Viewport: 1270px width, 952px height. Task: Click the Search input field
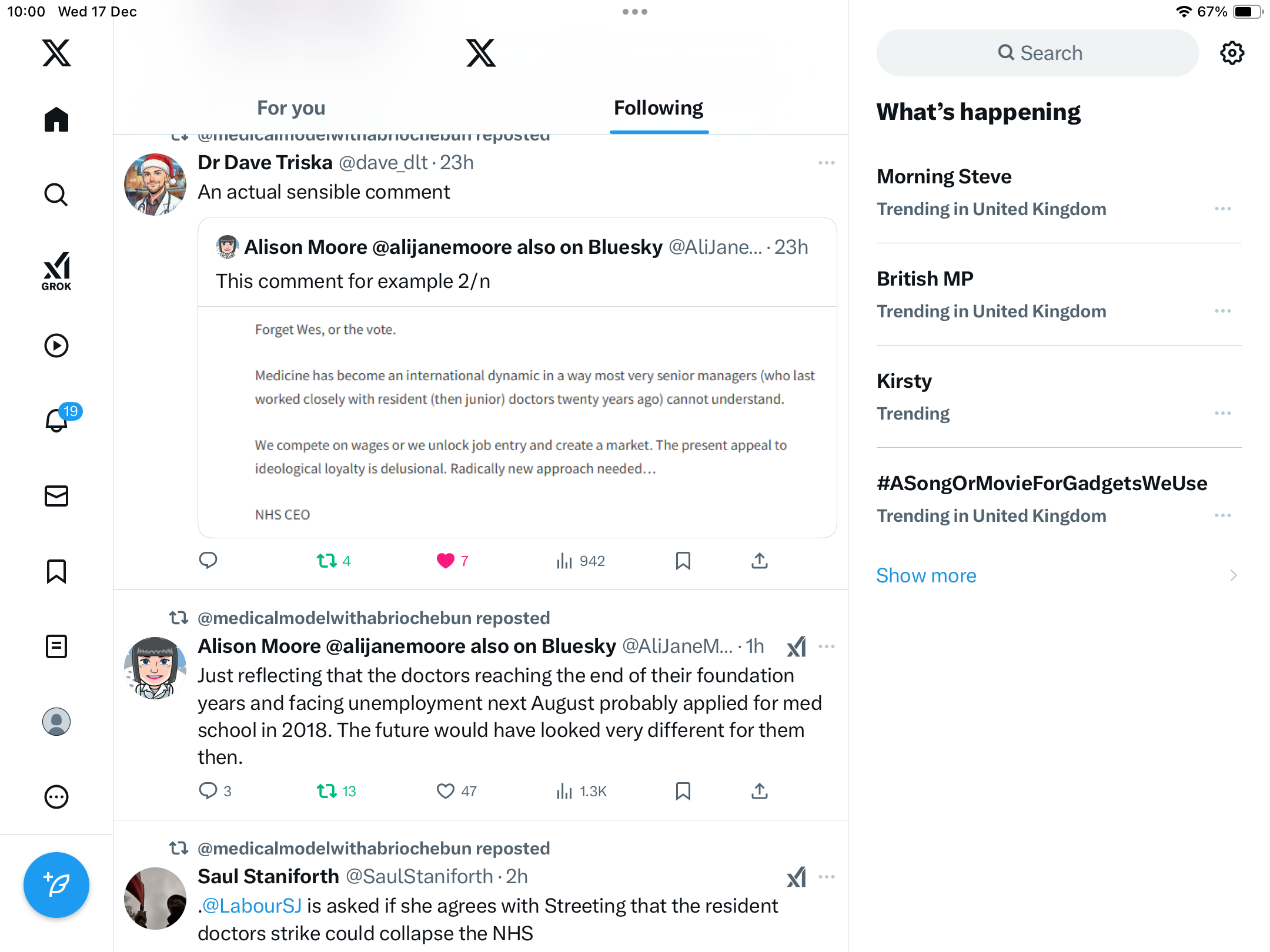1038,53
